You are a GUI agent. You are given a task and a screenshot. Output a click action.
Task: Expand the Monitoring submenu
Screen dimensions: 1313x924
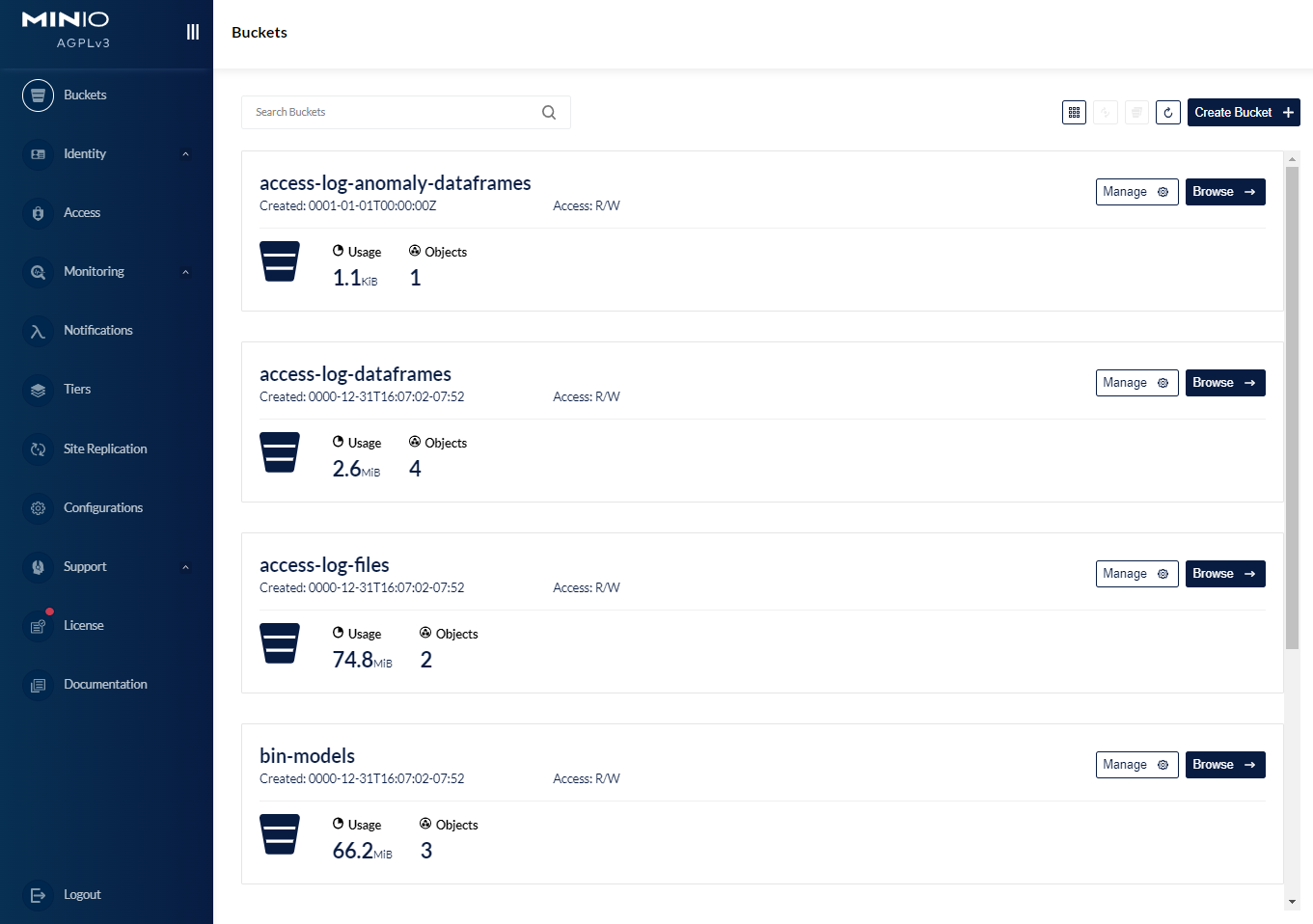click(185, 272)
